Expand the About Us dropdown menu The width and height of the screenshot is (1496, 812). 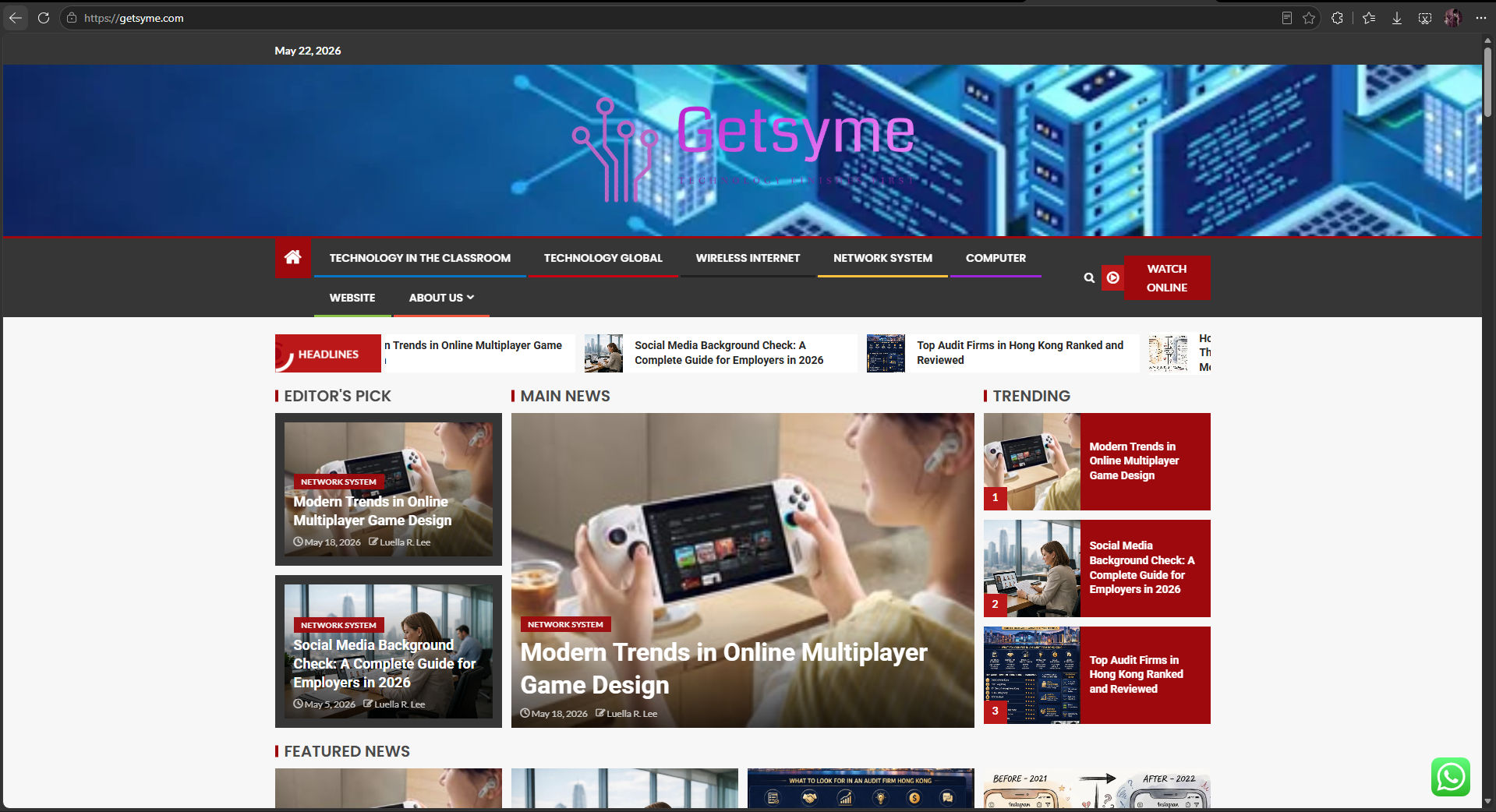pos(441,298)
